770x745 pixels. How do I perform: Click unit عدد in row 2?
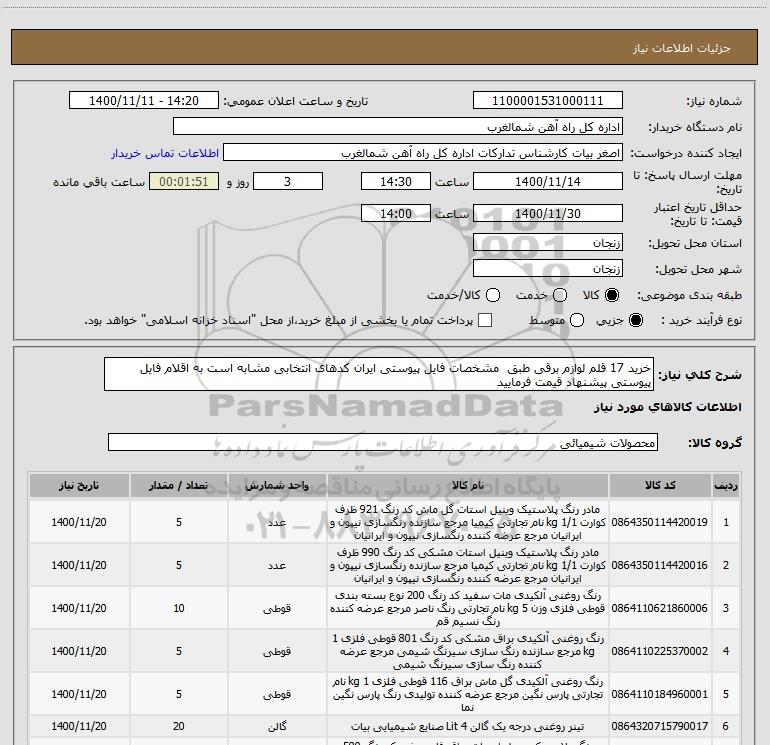[x=277, y=565]
